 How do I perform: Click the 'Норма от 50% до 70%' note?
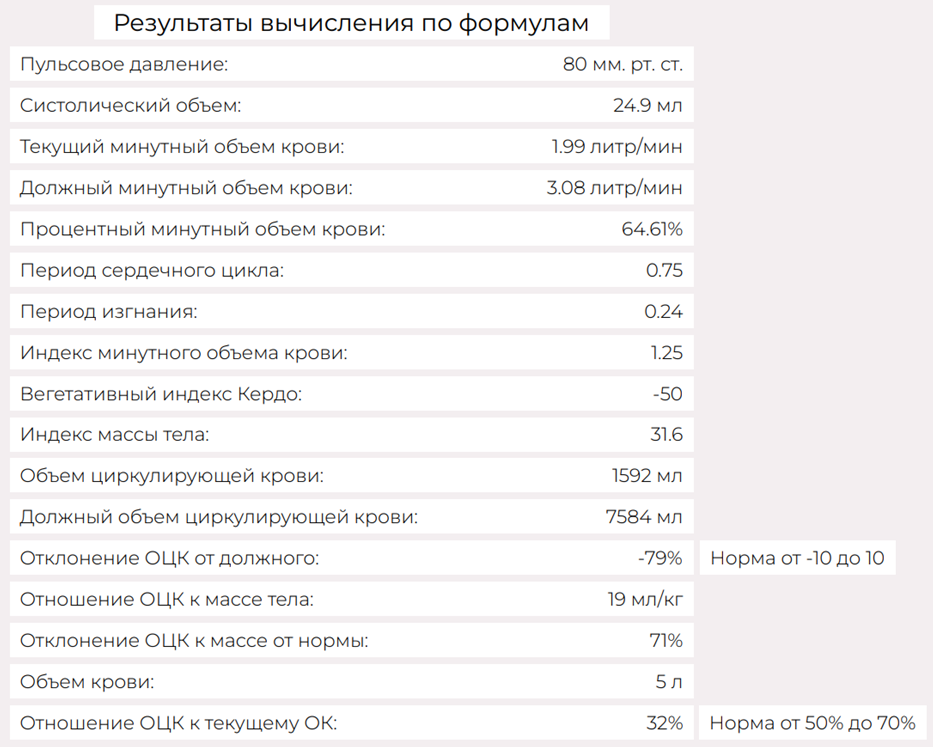click(813, 723)
